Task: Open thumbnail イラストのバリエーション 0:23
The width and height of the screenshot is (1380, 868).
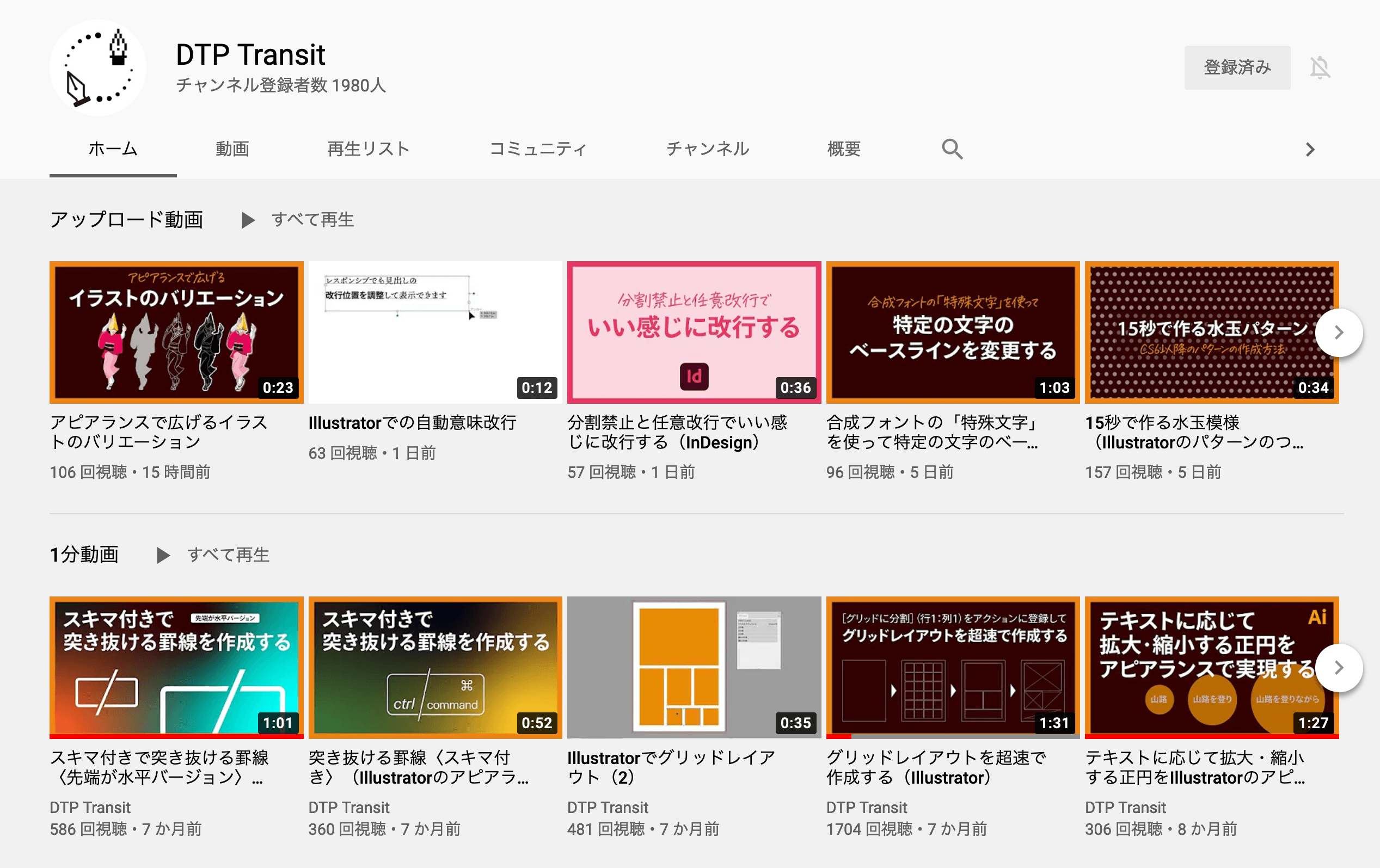Action: click(x=176, y=333)
